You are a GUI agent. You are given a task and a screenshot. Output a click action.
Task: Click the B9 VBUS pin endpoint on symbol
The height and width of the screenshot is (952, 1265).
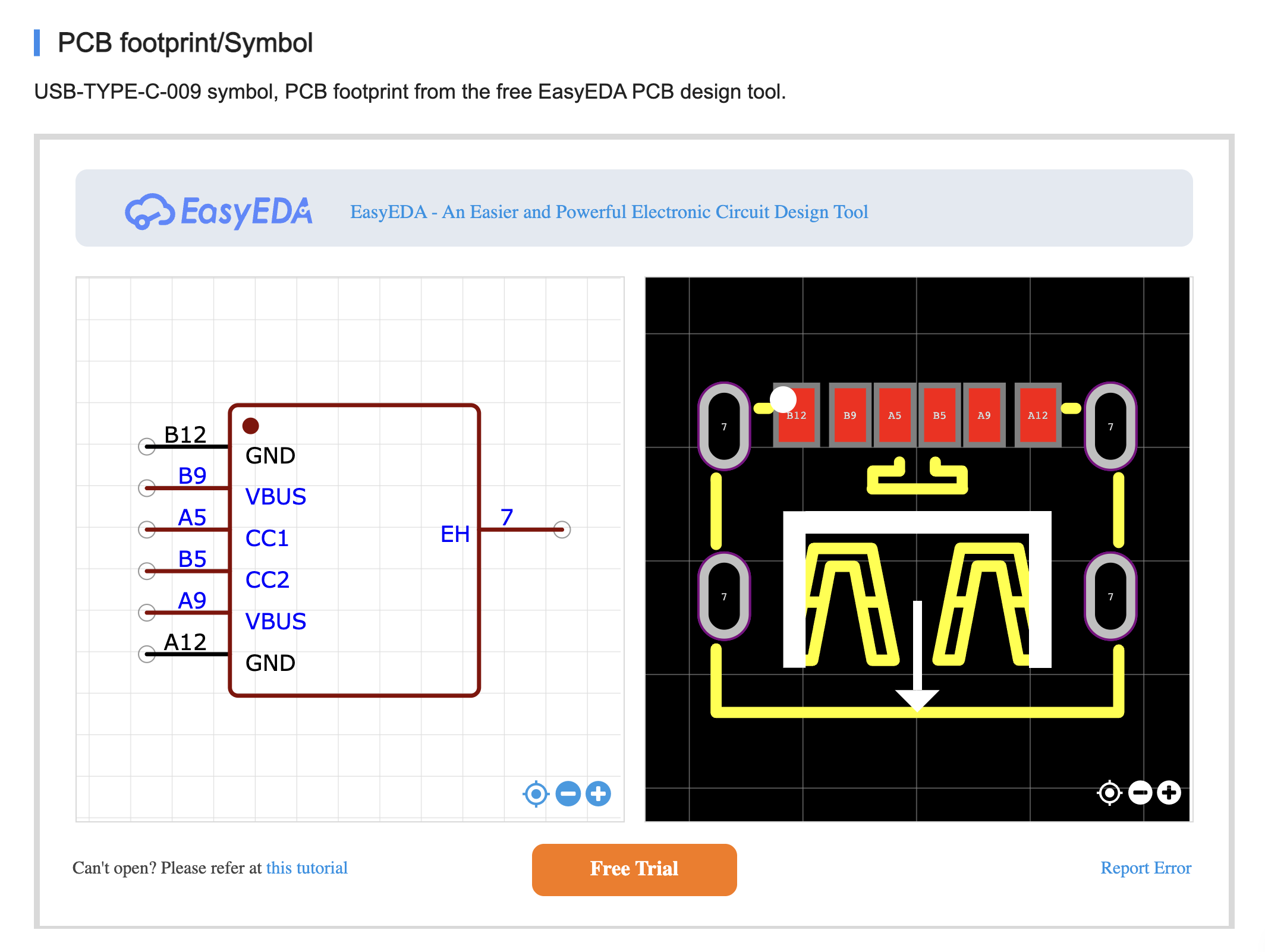coord(147,488)
